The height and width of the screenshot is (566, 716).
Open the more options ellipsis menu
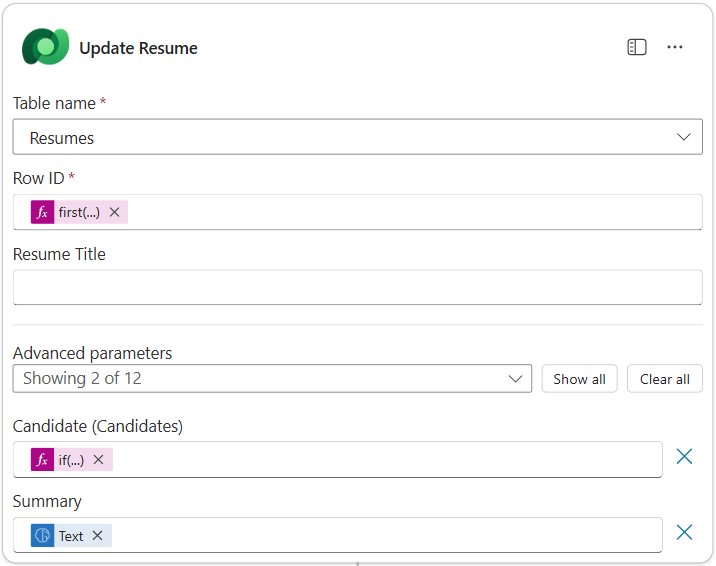675,47
